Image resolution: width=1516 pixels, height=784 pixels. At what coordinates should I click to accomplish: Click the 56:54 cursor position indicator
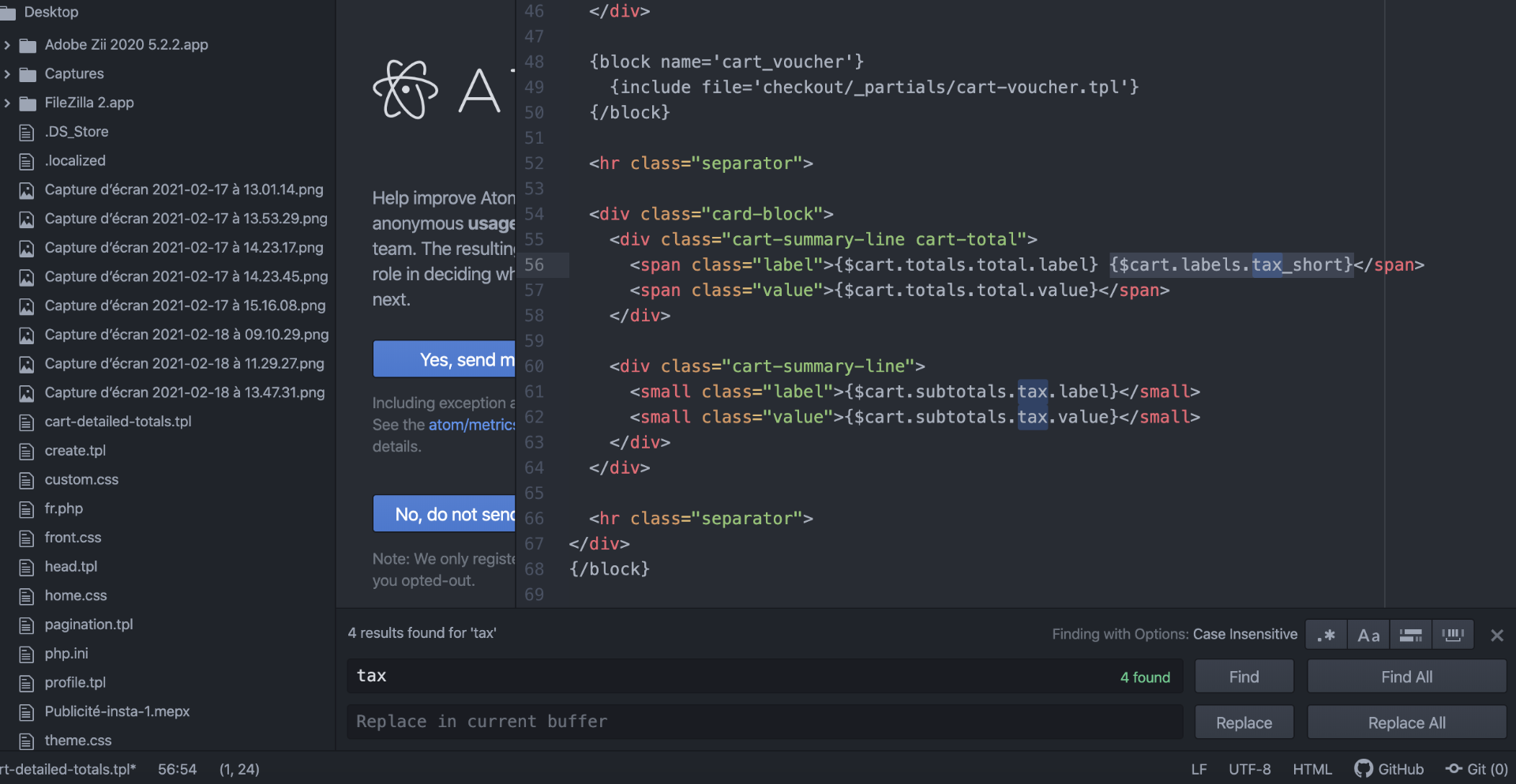click(x=177, y=769)
